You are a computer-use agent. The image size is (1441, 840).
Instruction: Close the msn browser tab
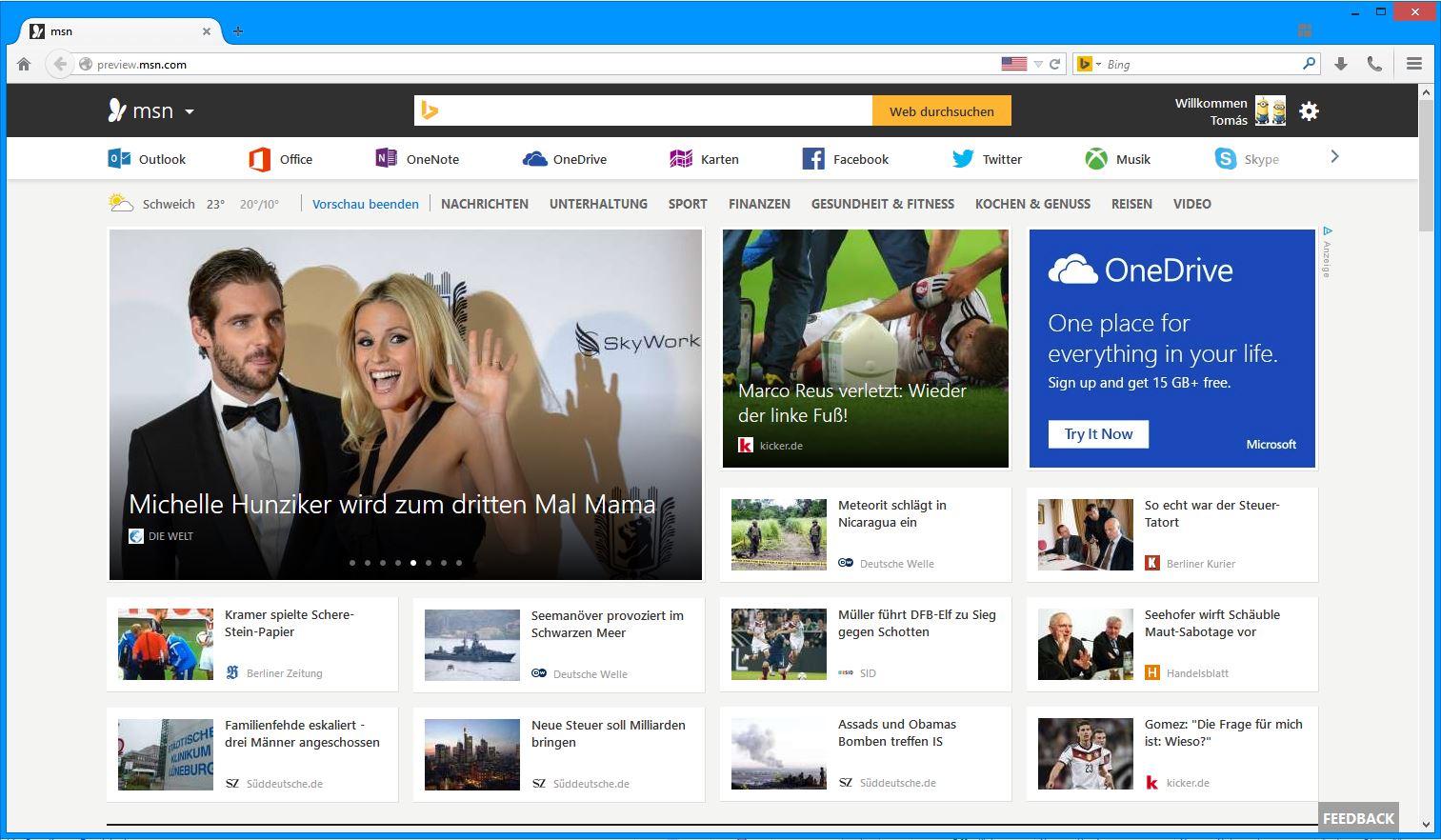click(206, 31)
